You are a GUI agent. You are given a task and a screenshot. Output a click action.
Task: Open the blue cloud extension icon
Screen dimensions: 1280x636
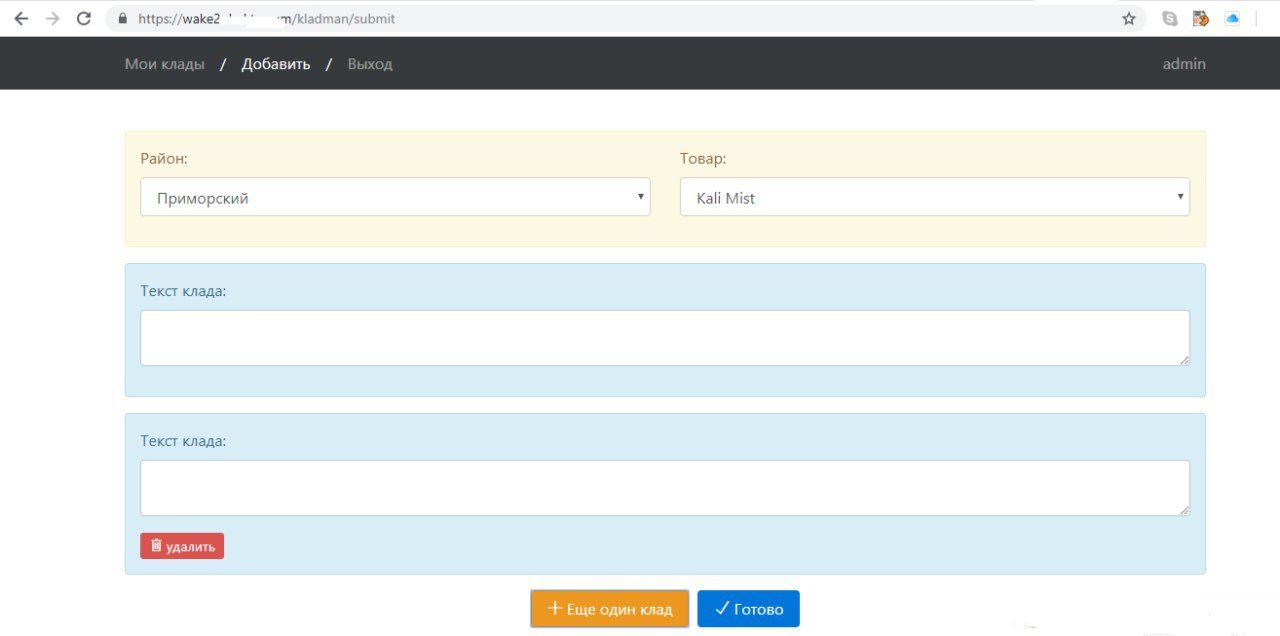(1232, 18)
